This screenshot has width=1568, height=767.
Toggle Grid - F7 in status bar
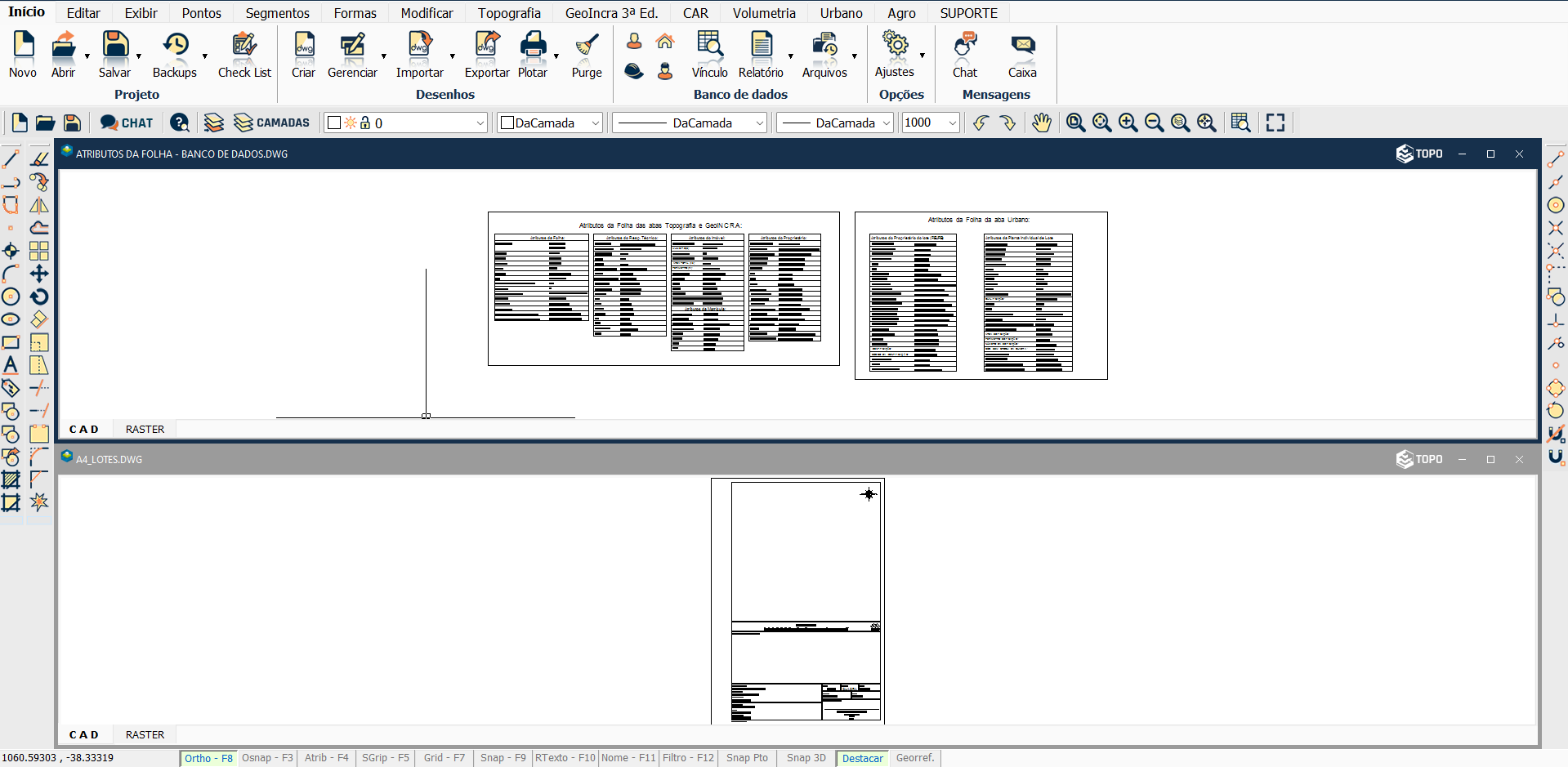(444, 758)
